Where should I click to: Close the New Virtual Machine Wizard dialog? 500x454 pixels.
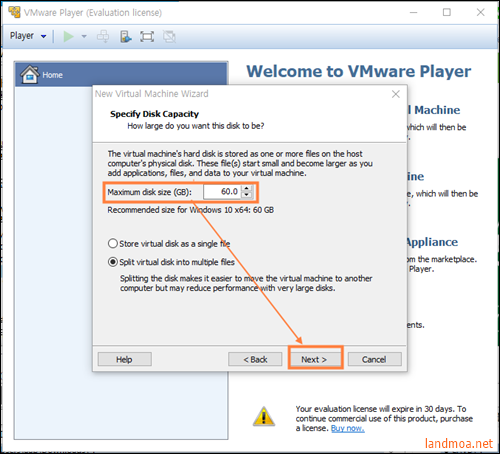(396, 94)
